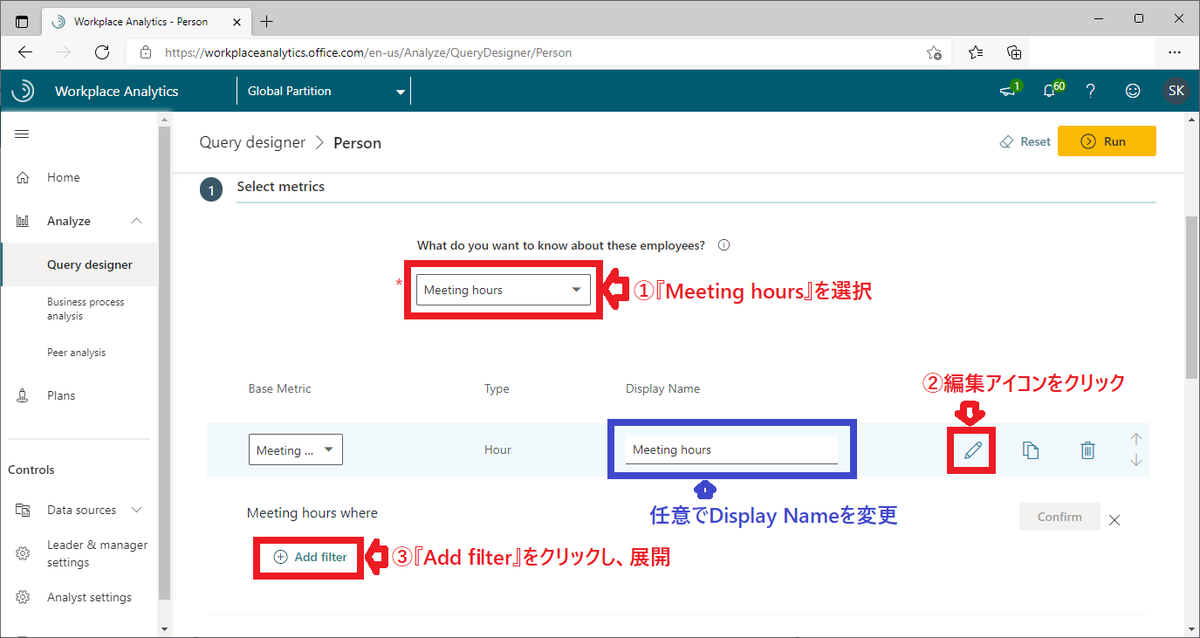Open the browser Favorites star-list icon
The width and height of the screenshot is (1200, 638).
976,52
